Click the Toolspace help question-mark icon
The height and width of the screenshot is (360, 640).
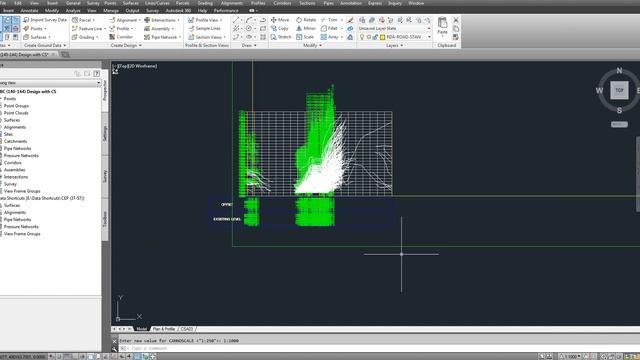97,73
